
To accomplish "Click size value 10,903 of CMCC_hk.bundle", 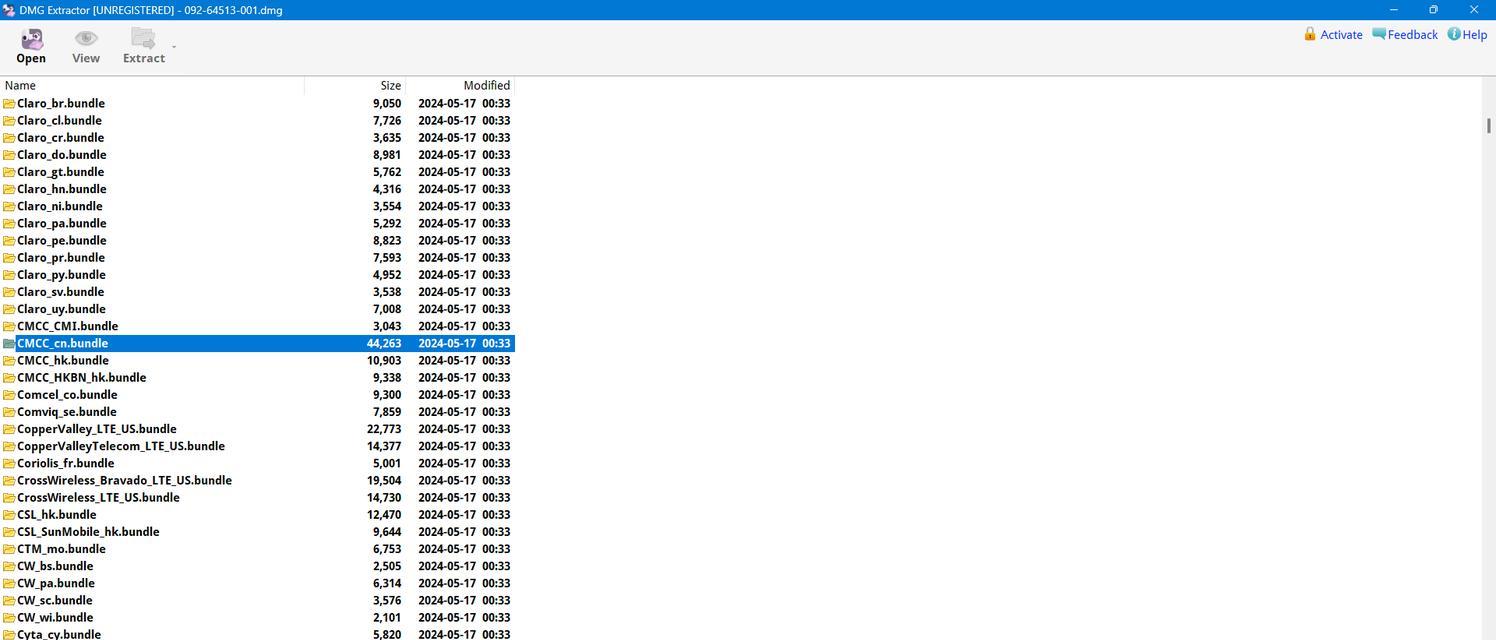I will tap(384, 360).
